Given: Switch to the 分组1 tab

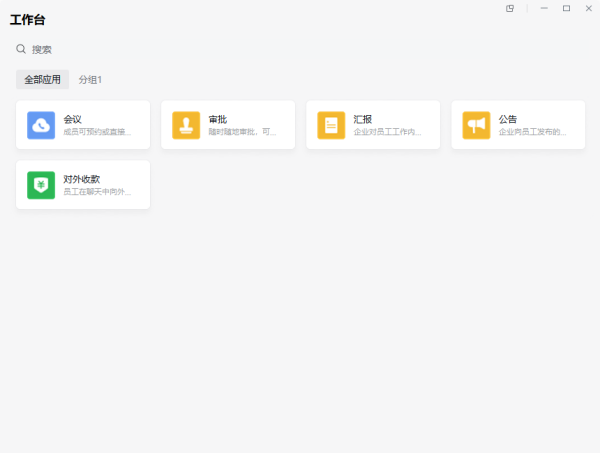Looking at the screenshot, I should (x=91, y=79).
